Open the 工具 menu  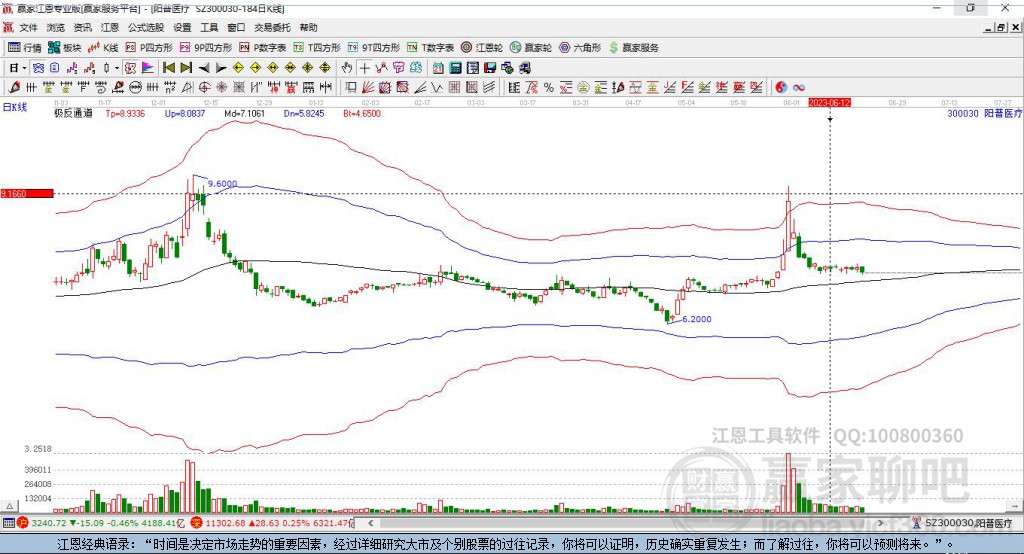point(209,27)
